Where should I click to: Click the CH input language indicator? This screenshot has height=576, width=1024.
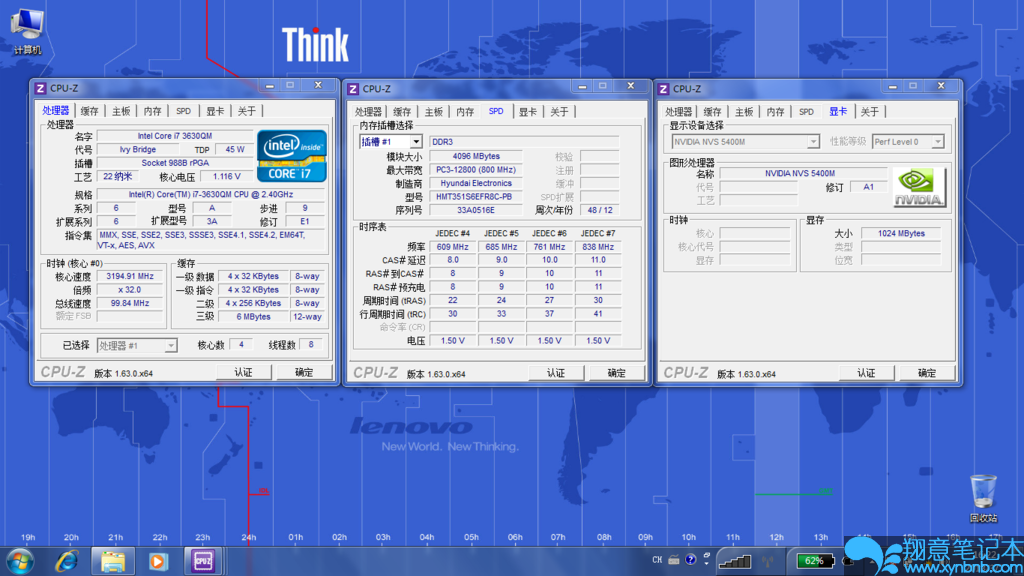pos(657,560)
